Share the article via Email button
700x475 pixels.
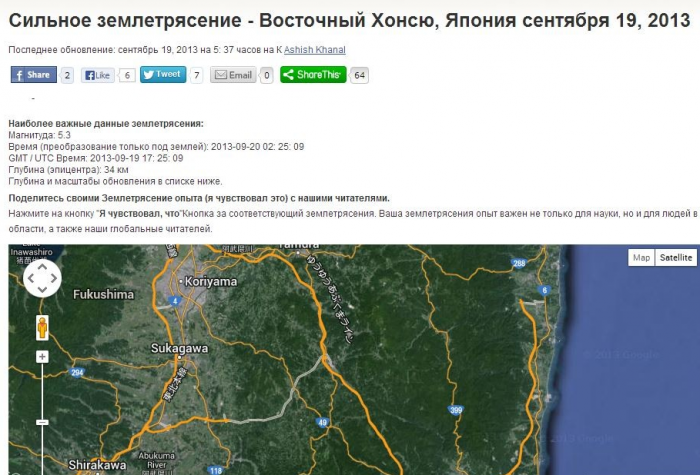(x=233, y=75)
